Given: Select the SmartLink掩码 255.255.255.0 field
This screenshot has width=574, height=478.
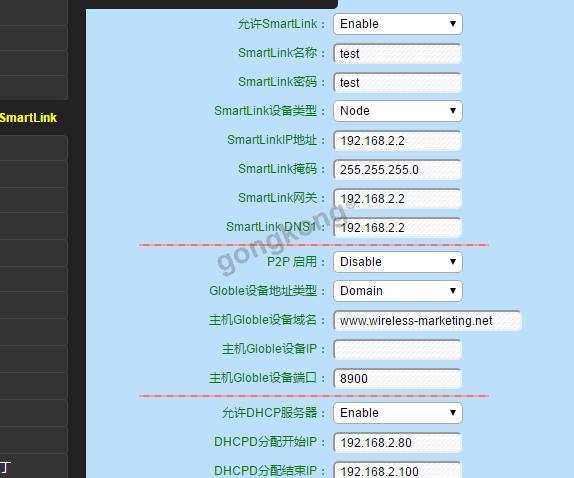Looking at the screenshot, I should pos(398,169).
